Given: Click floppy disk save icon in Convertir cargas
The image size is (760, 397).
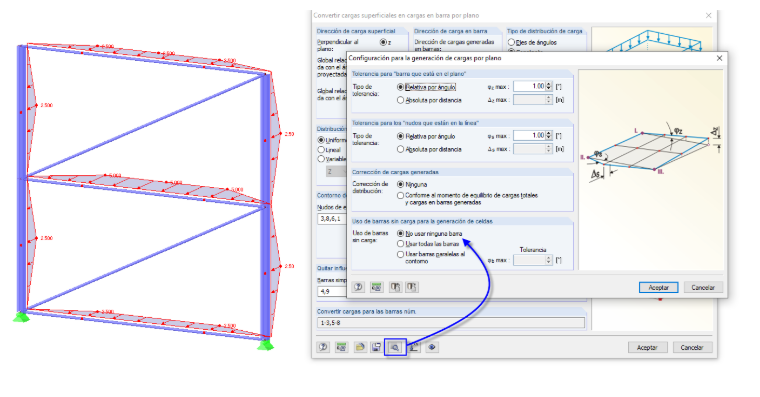Looking at the screenshot, I should (x=376, y=347).
